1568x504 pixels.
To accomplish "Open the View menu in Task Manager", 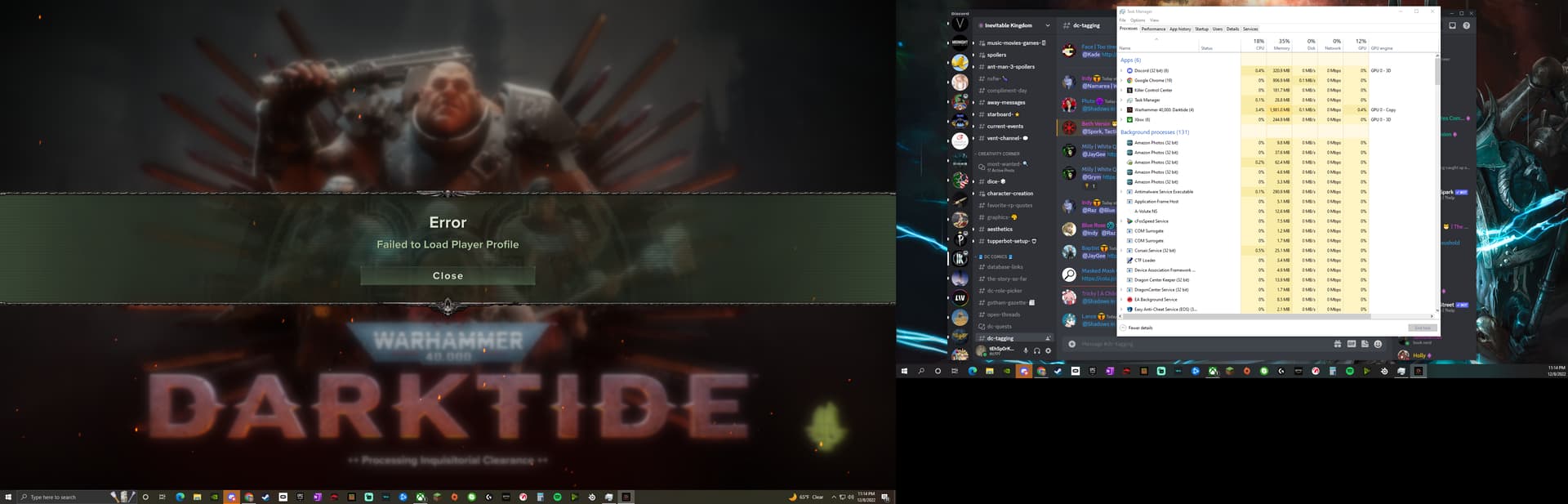I will click(1154, 20).
